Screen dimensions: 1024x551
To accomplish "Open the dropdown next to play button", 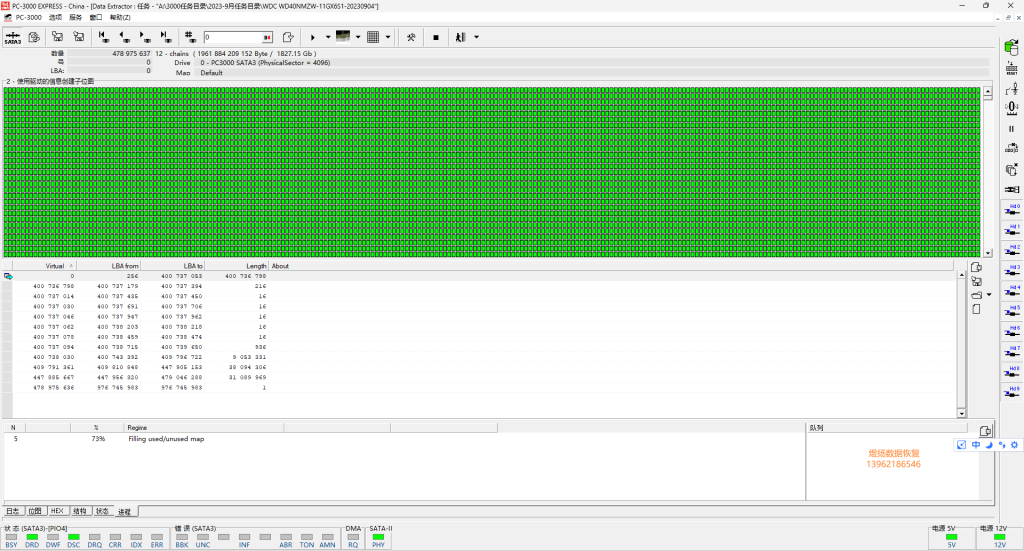I will point(328,37).
